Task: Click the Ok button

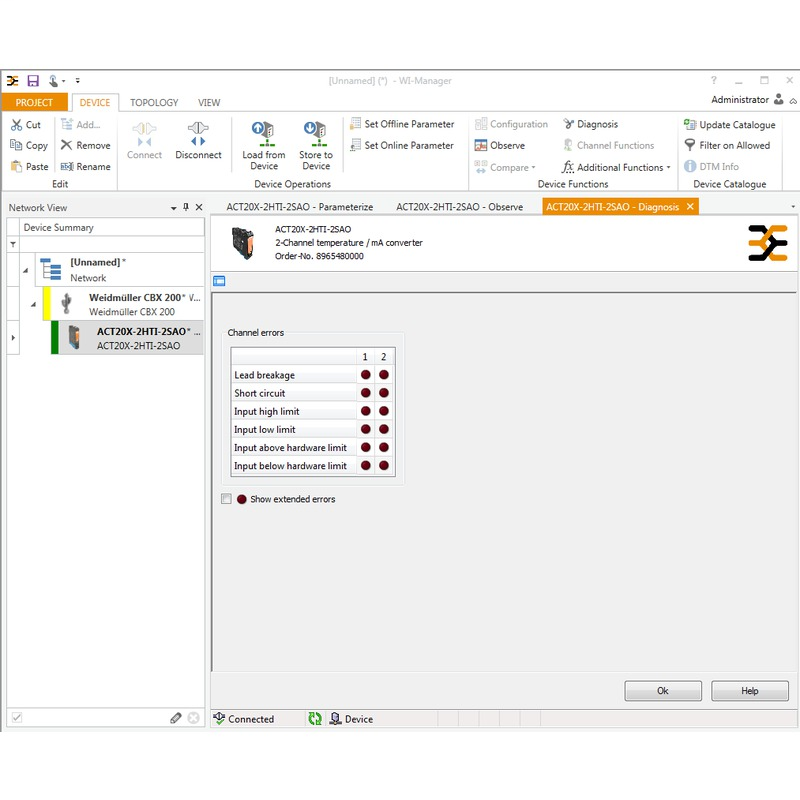Action: tap(663, 691)
